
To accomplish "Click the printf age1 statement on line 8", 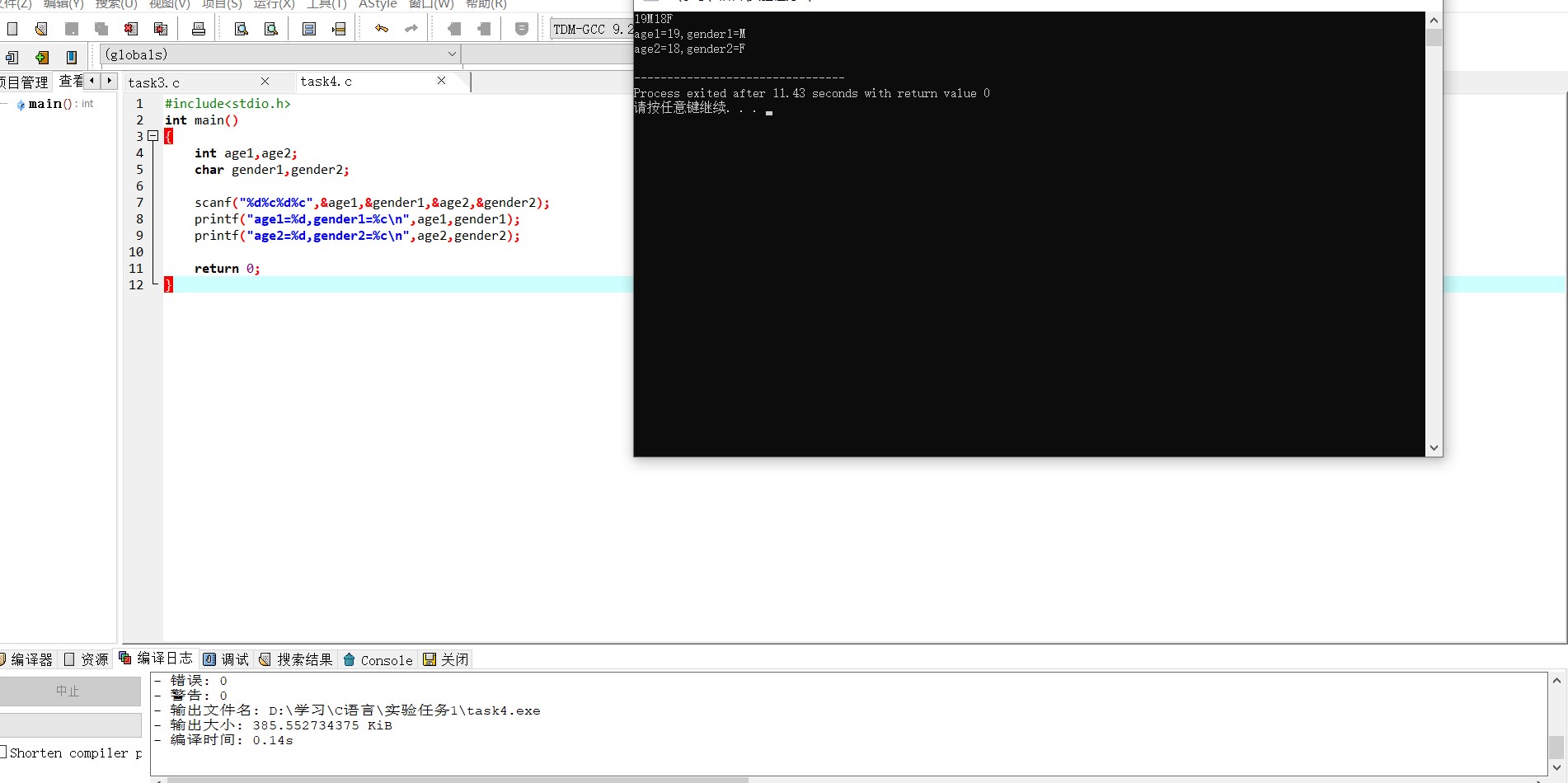I will coord(357,219).
